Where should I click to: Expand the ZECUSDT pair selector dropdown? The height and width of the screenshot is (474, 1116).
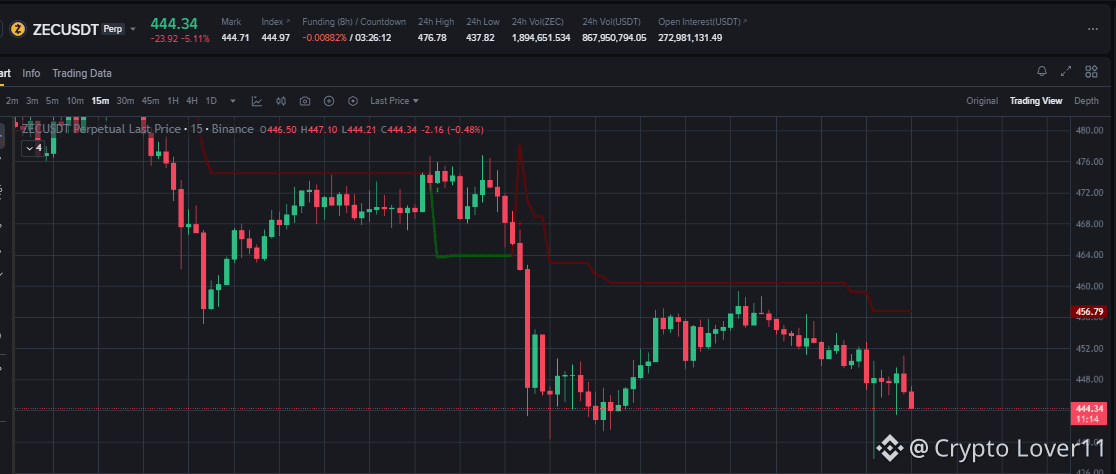(132, 29)
